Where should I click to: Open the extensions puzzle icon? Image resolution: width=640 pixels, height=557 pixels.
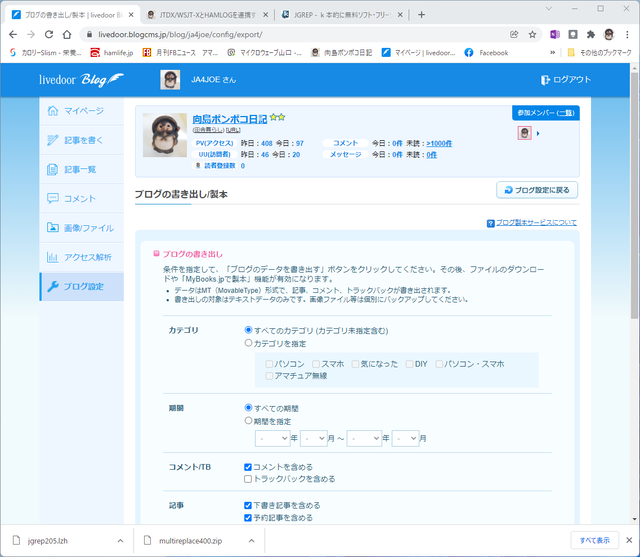point(591,35)
